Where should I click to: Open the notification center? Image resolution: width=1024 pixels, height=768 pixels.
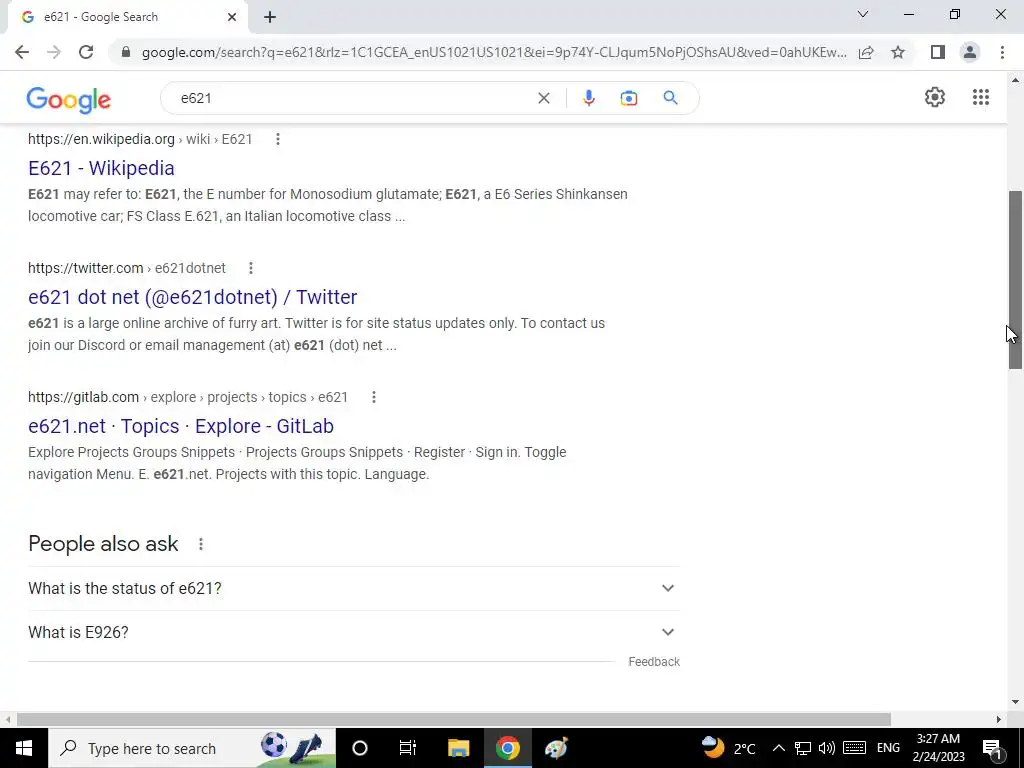click(991, 748)
